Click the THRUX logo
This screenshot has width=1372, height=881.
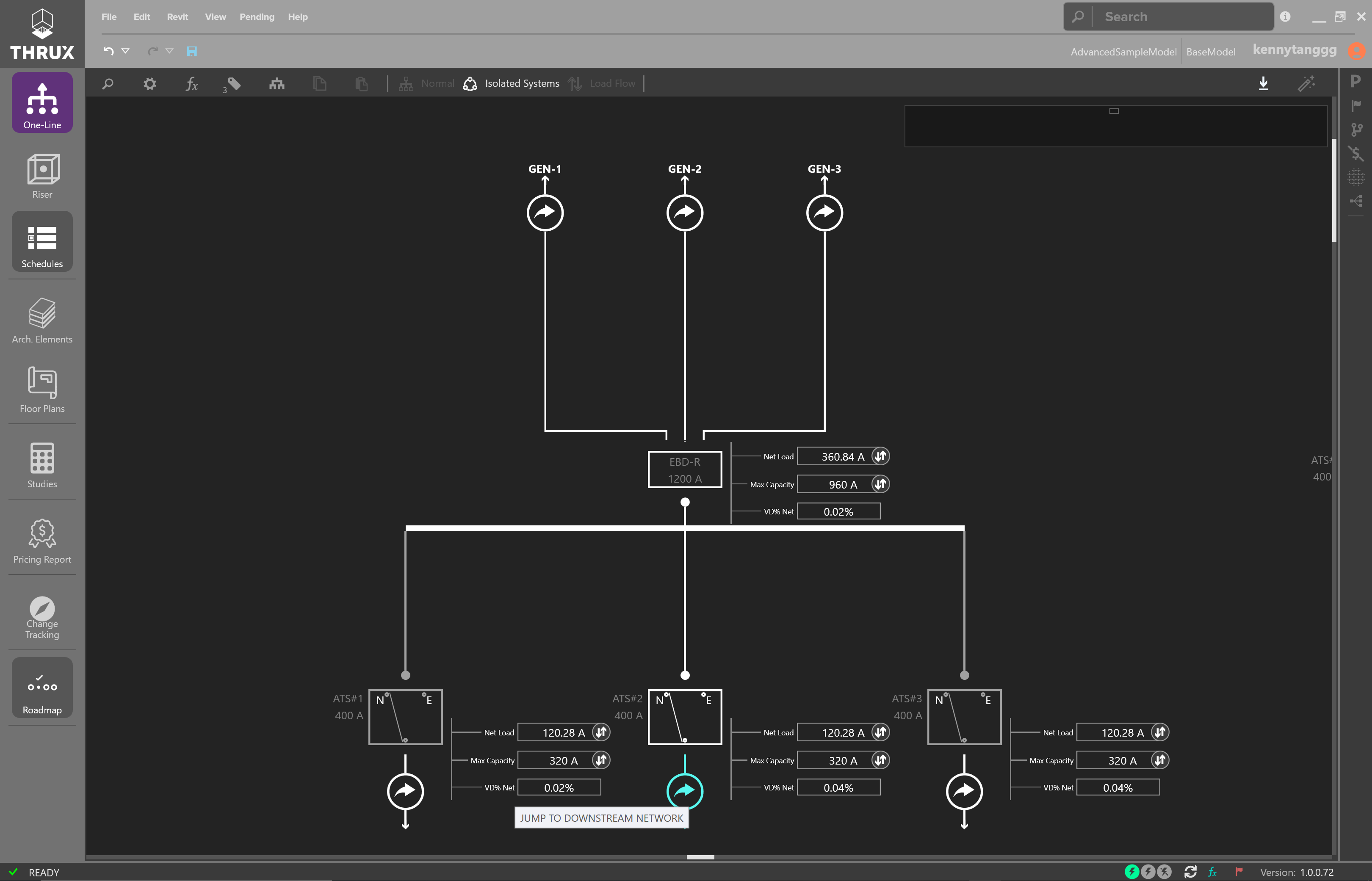point(42,34)
